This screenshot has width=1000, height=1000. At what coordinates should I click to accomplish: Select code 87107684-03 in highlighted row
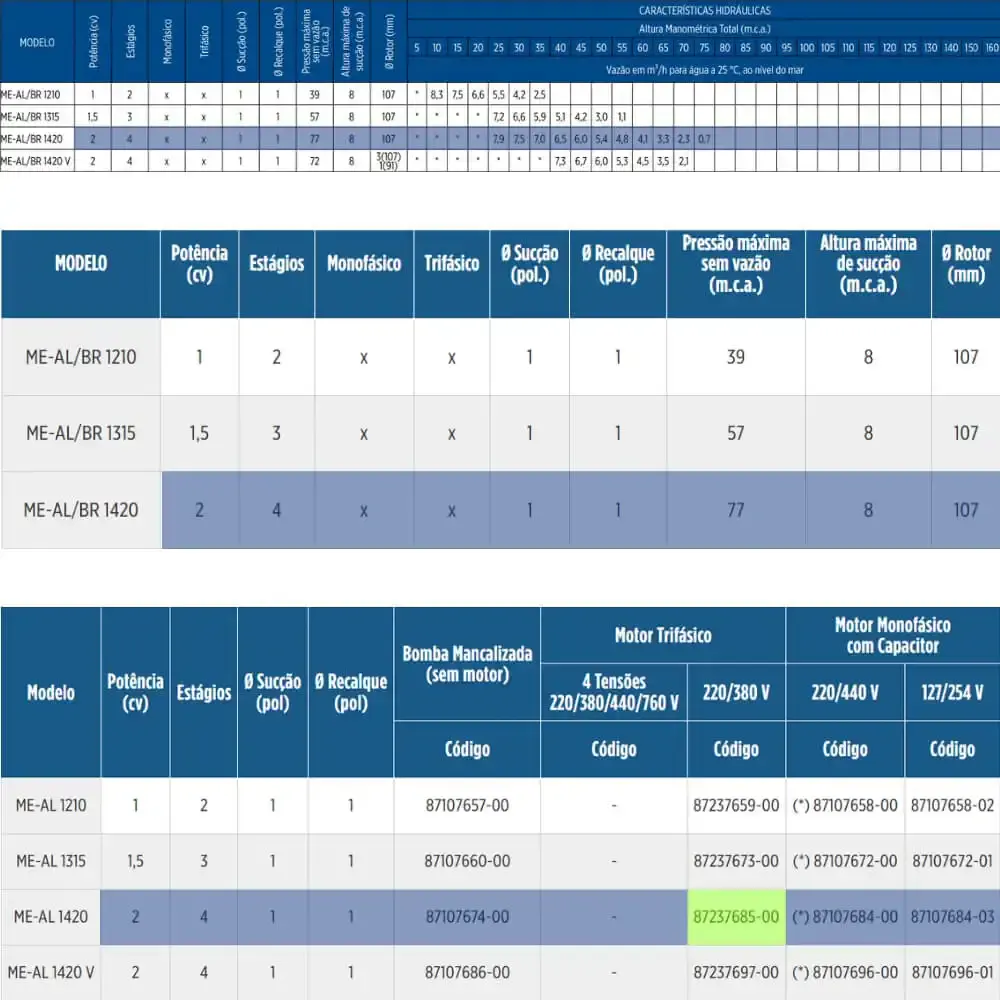[x=952, y=917]
